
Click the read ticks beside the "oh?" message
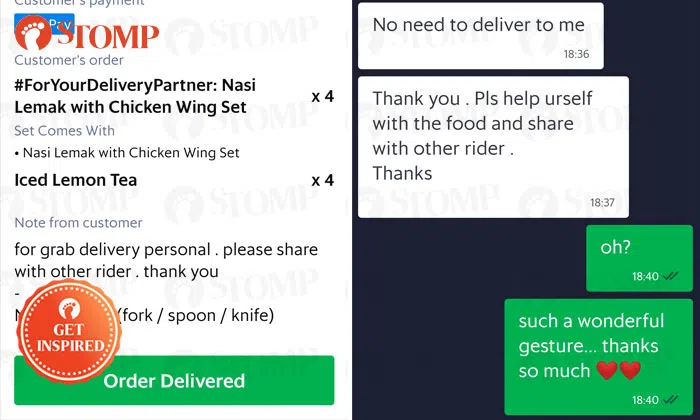(x=671, y=276)
